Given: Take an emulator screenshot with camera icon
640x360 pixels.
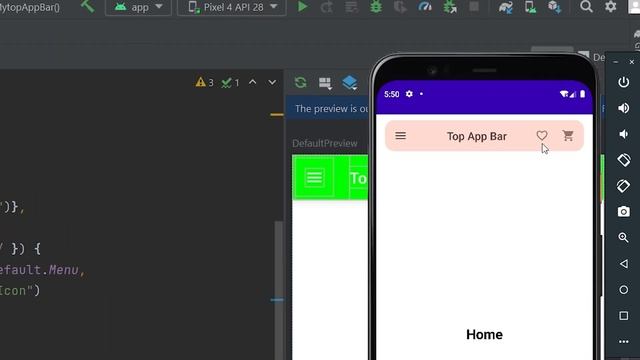Looking at the screenshot, I should tap(623, 212).
